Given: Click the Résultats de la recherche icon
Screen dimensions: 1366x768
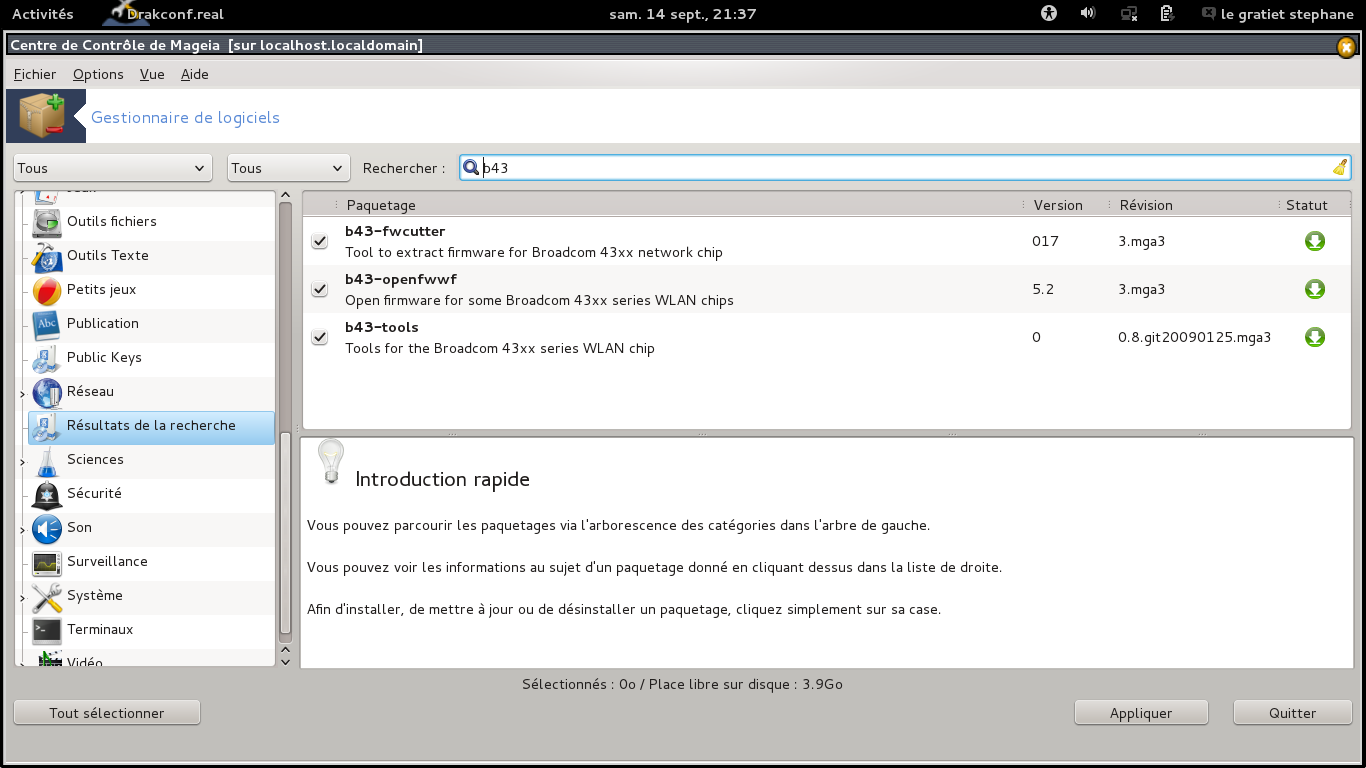Looking at the screenshot, I should 47,426.
